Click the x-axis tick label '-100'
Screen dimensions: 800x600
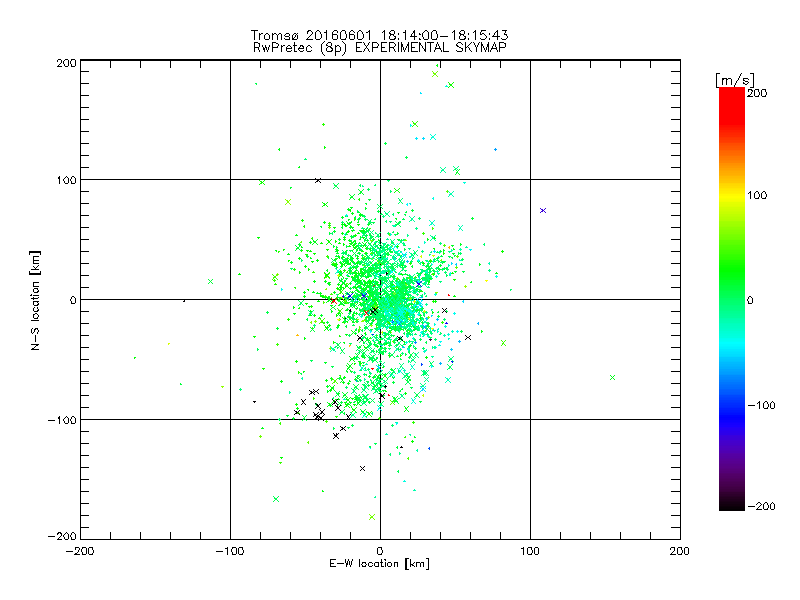pos(230,551)
